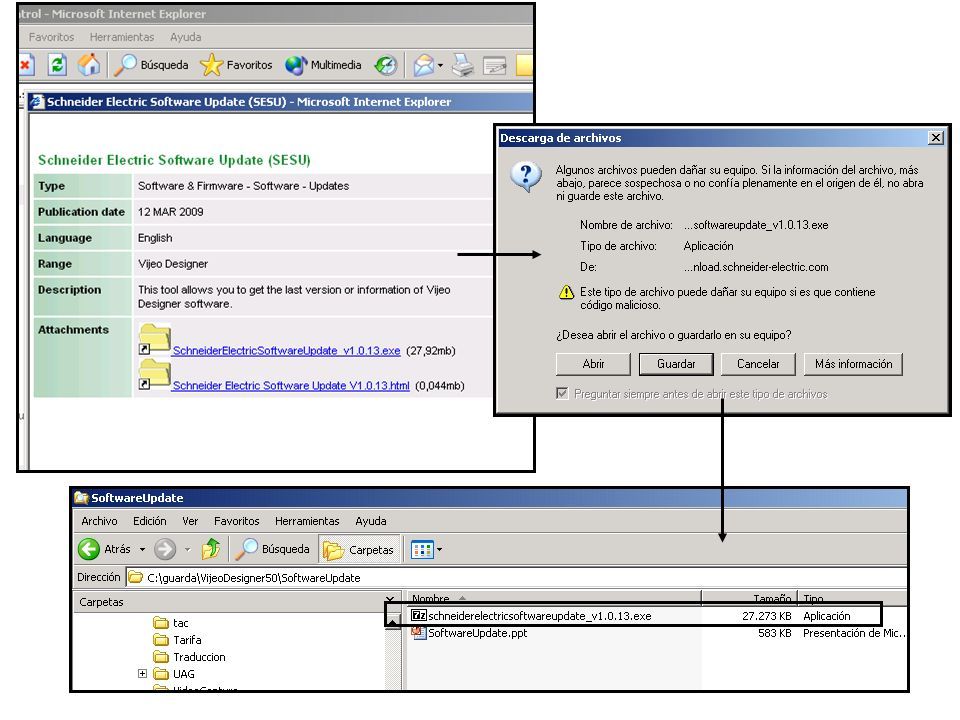Open Edición menu in SoftwareUpdate window
Screen dimensions: 960x720
tap(149, 521)
